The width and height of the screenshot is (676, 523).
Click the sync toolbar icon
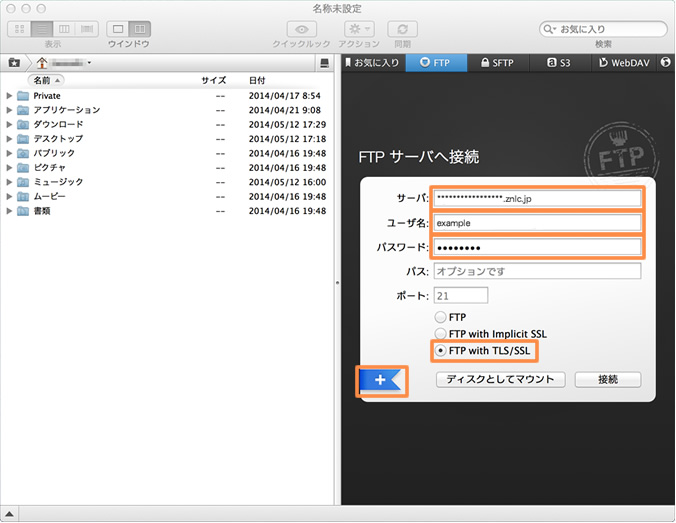(x=402, y=29)
